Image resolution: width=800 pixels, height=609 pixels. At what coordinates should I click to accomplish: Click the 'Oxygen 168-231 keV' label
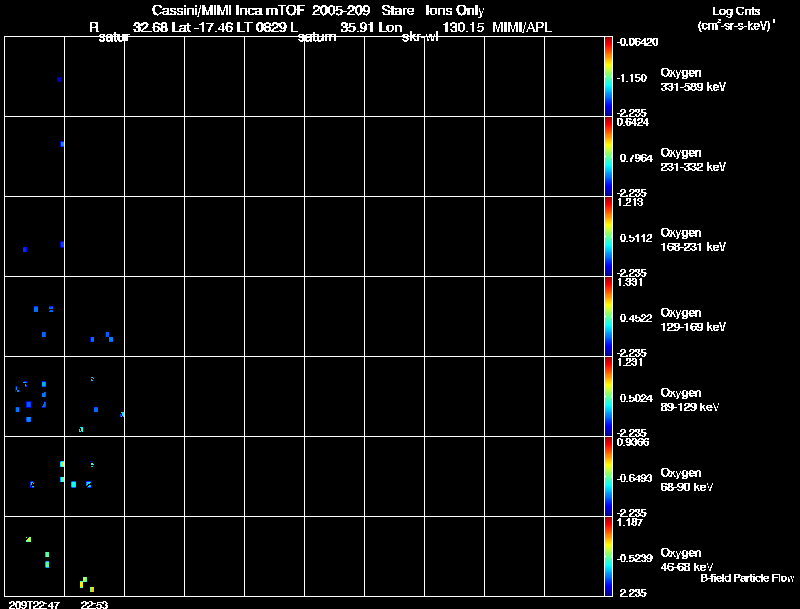[693, 240]
